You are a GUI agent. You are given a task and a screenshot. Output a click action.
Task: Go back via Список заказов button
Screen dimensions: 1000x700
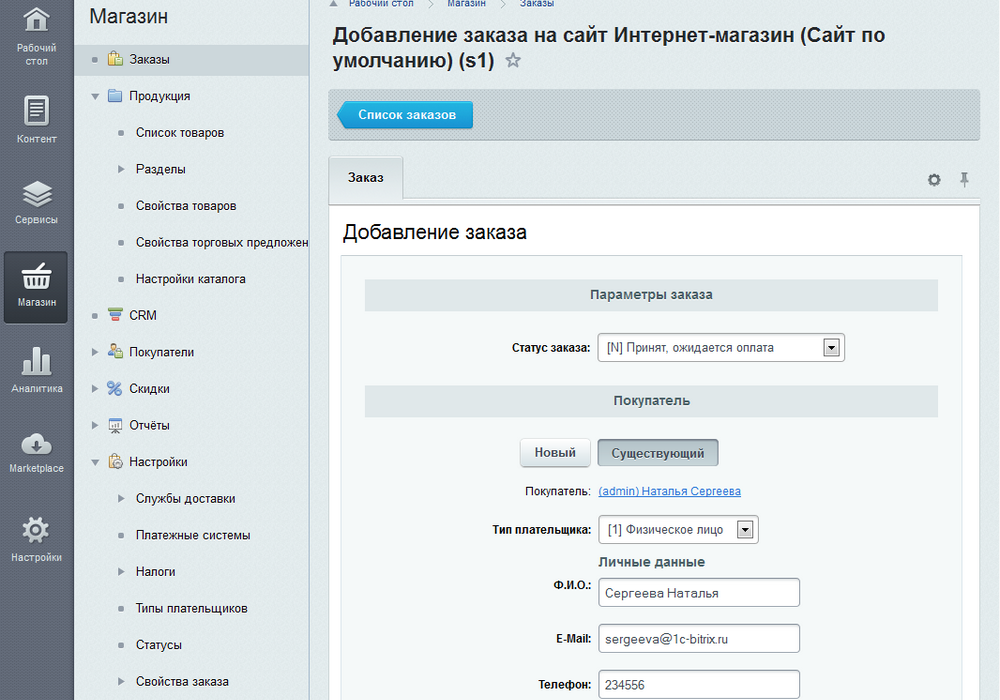[x=406, y=115]
